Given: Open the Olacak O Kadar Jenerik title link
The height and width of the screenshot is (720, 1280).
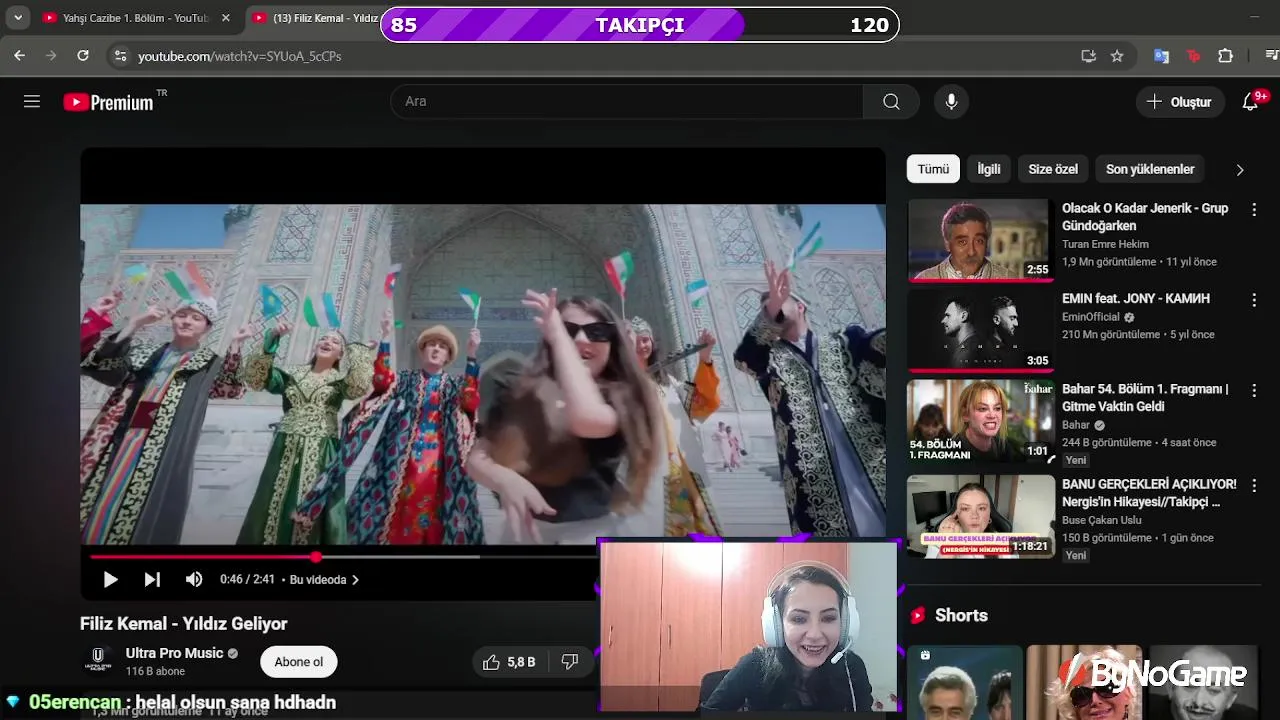Looking at the screenshot, I should 1145,217.
